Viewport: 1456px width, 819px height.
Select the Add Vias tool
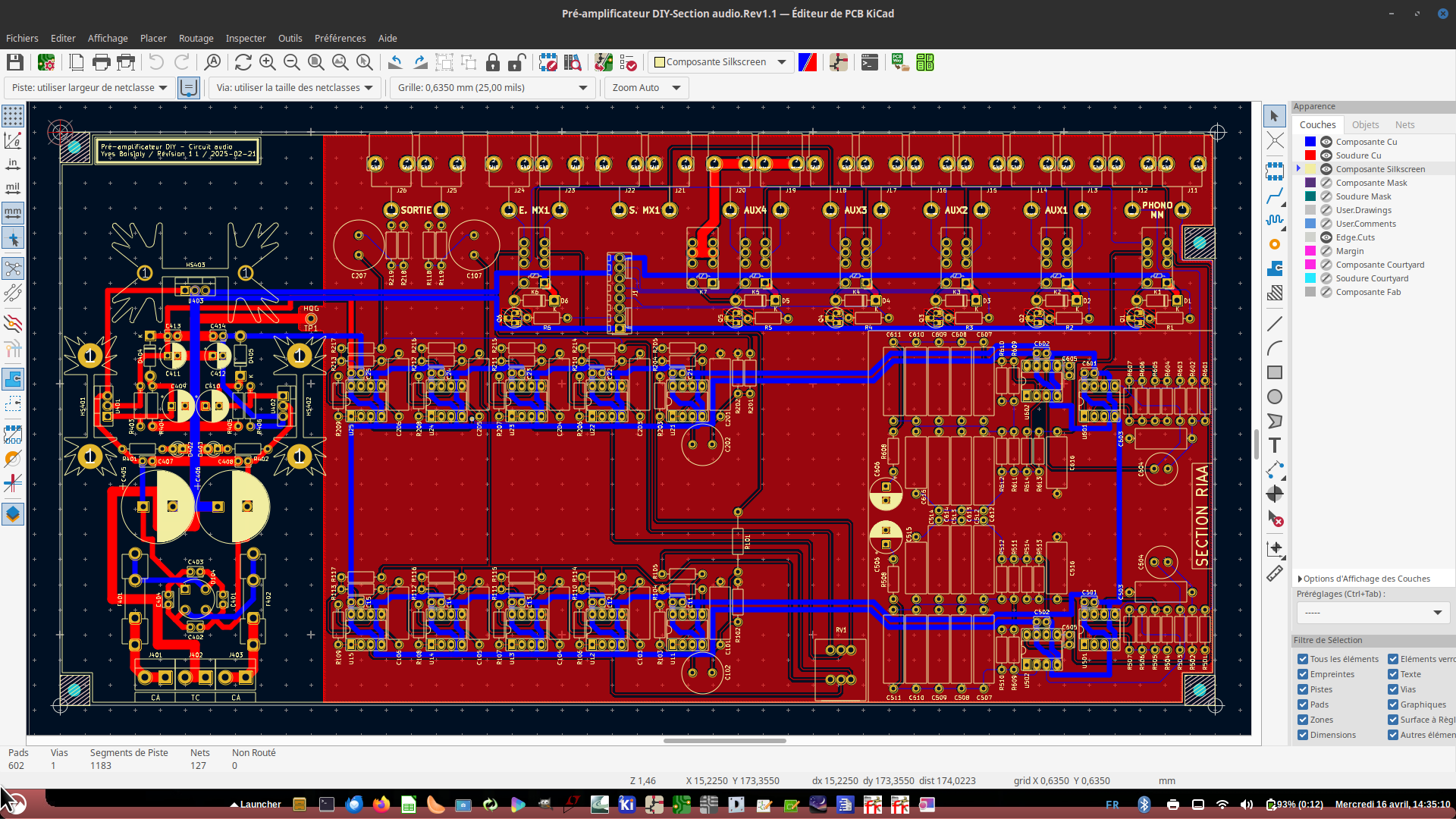(x=1275, y=244)
